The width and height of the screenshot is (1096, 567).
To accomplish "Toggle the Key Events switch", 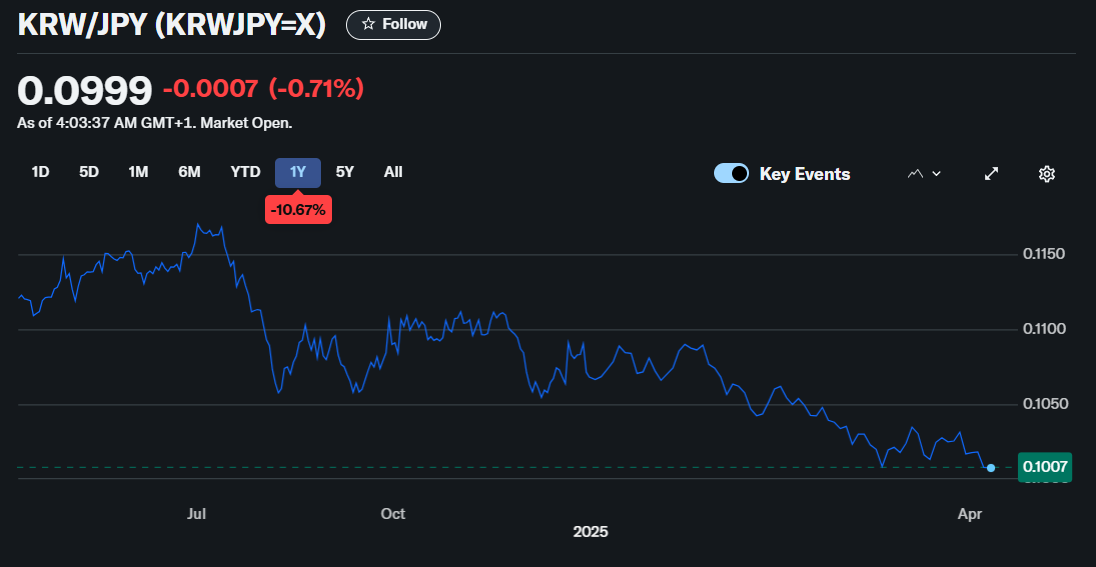I will (x=731, y=174).
